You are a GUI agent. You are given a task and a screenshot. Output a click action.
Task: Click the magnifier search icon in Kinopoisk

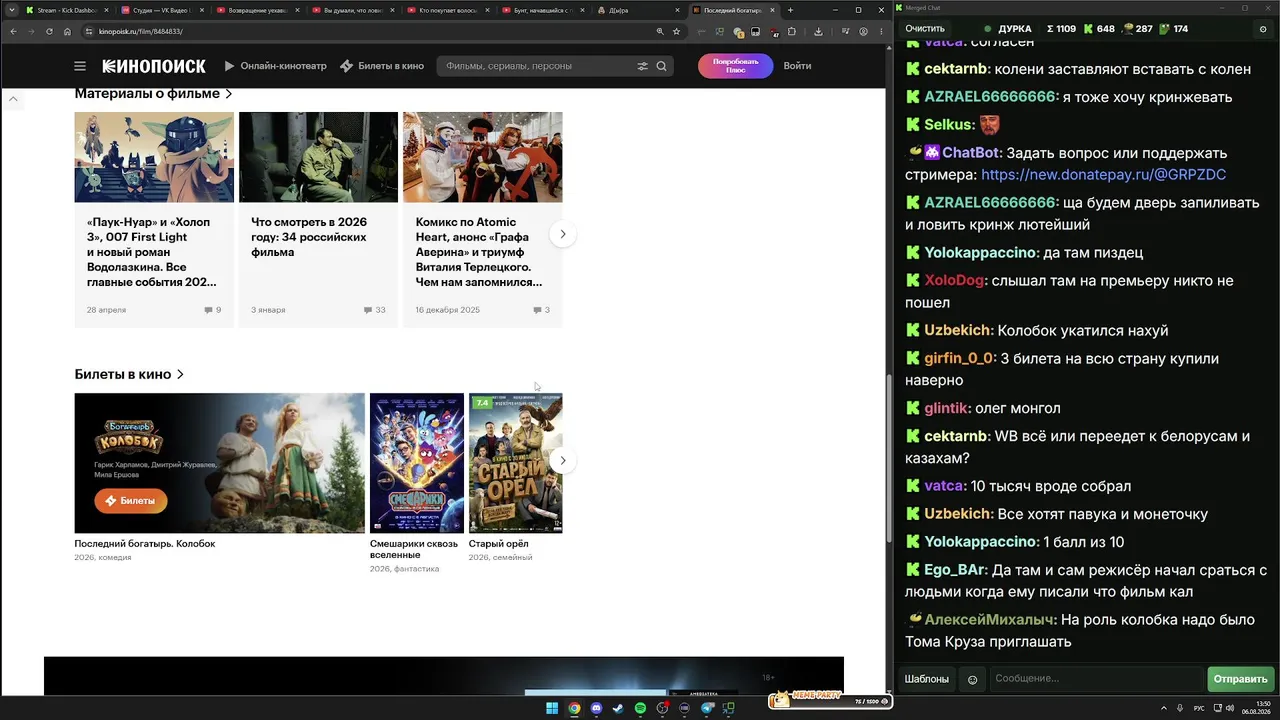tap(661, 66)
